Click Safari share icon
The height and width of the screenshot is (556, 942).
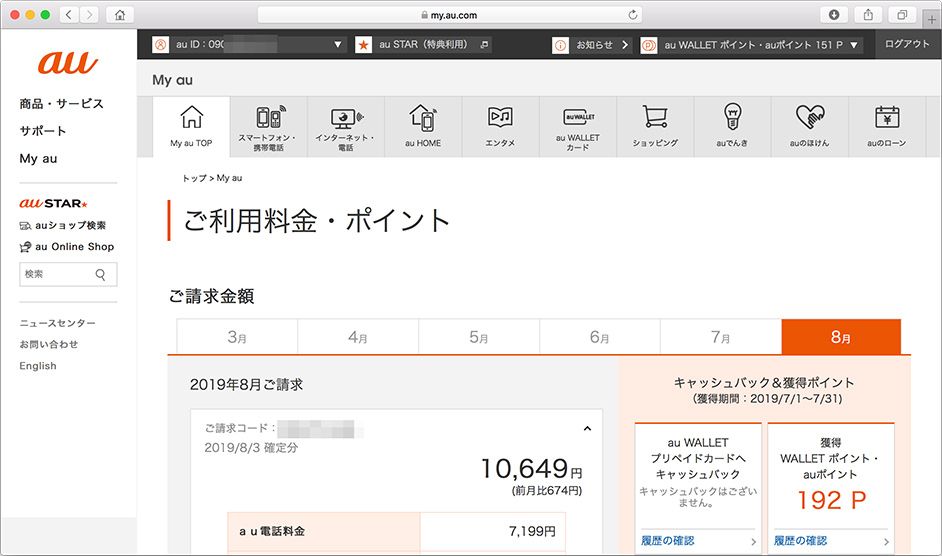(x=868, y=14)
